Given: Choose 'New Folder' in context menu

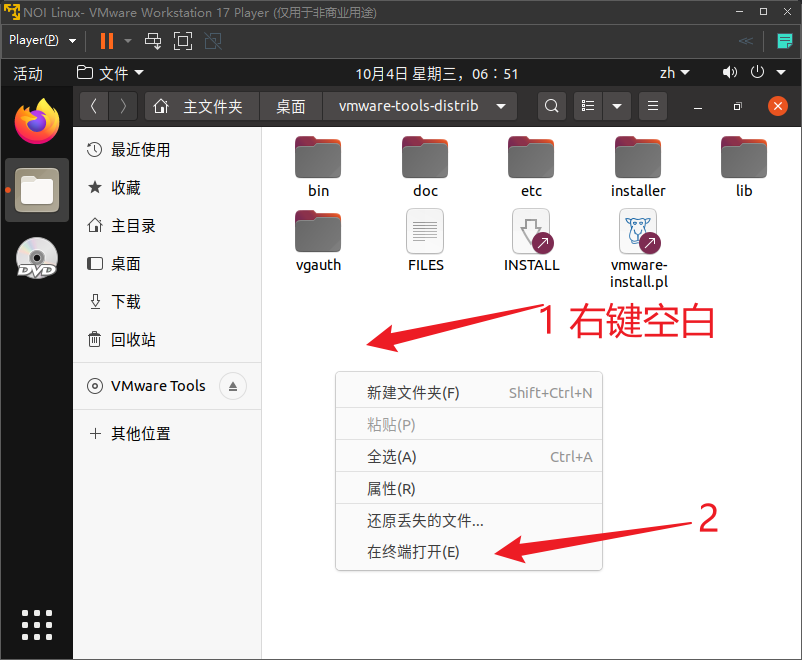Looking at the screenshot, I should tap(413, 393).
